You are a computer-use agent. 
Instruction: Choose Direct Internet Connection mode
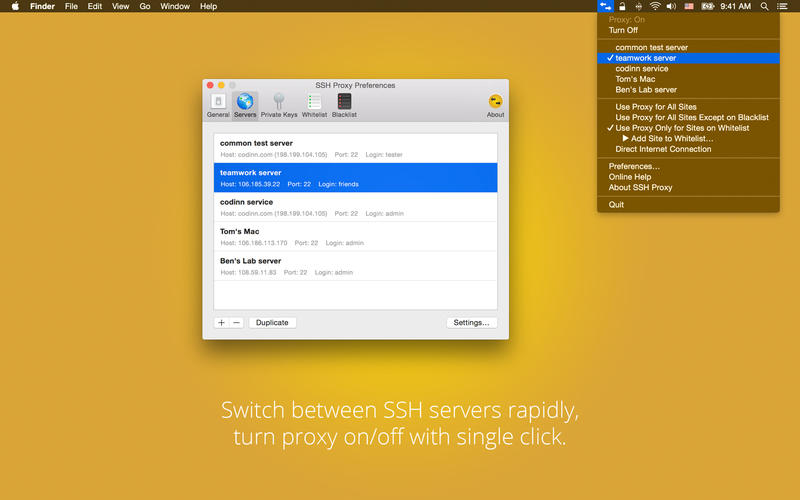click(x=663, y=149)
